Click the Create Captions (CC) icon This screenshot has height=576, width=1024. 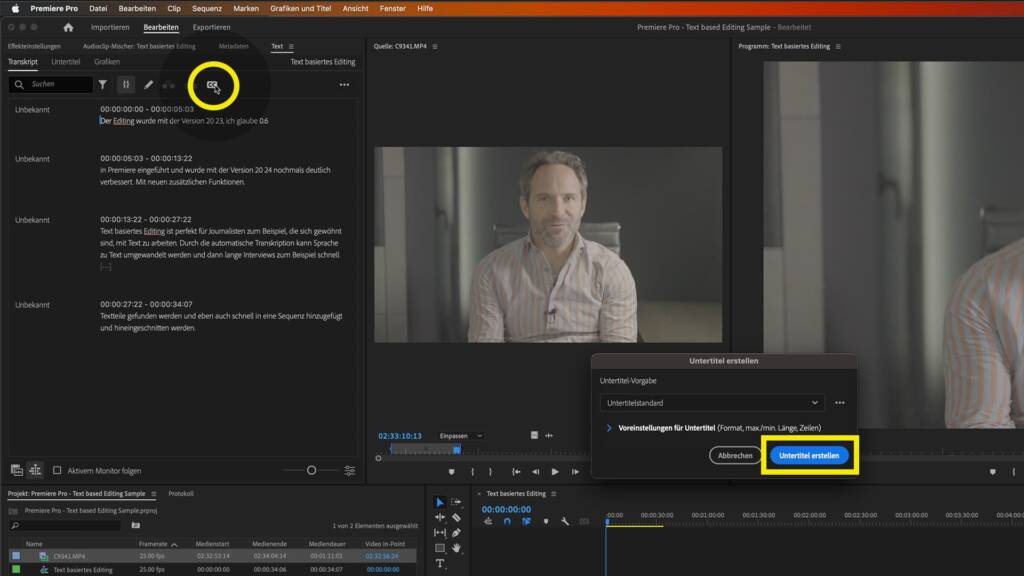[x=212, y=85]
